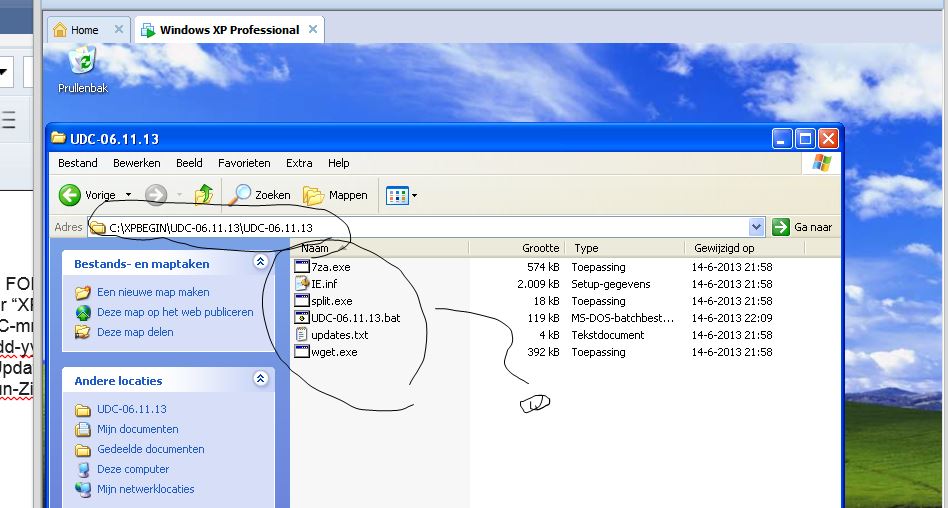The width and height of the screenshot is (948, 508).
Task: Click the Ga naar go button
Action: pos(802,227)
